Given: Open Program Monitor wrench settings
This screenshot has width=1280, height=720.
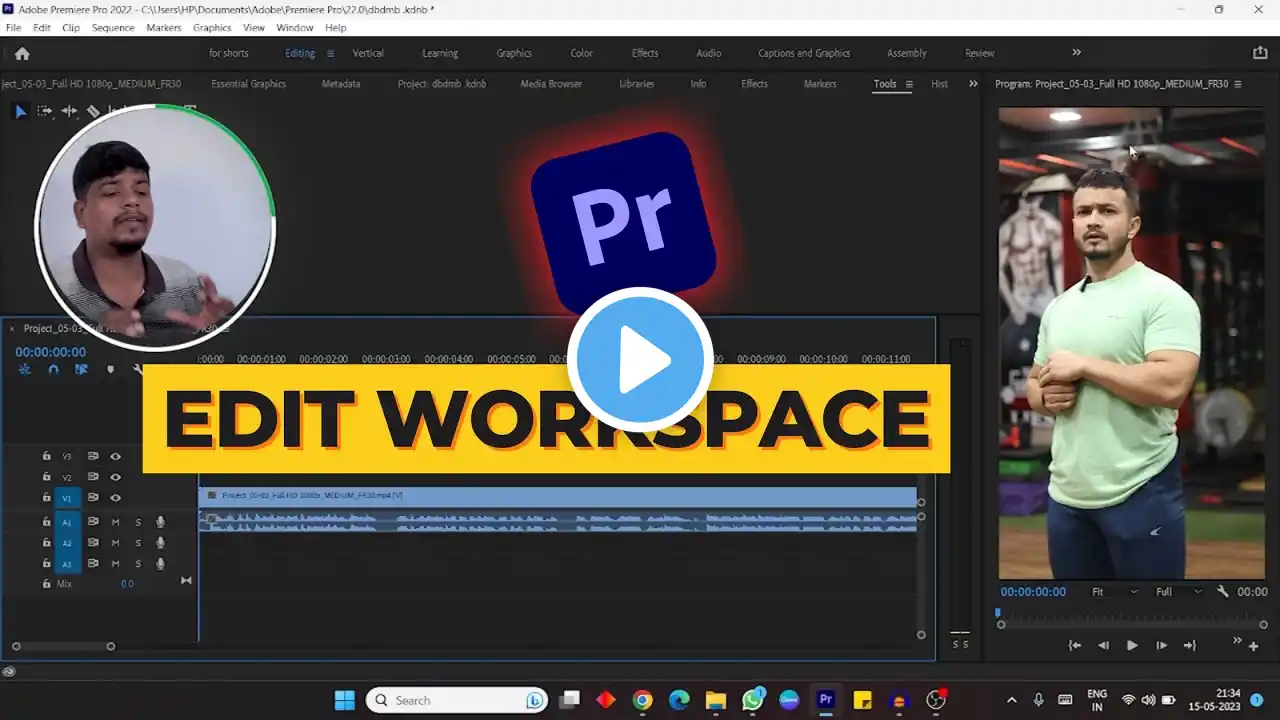Looking at the screenshot, I should coord(1222,592).
